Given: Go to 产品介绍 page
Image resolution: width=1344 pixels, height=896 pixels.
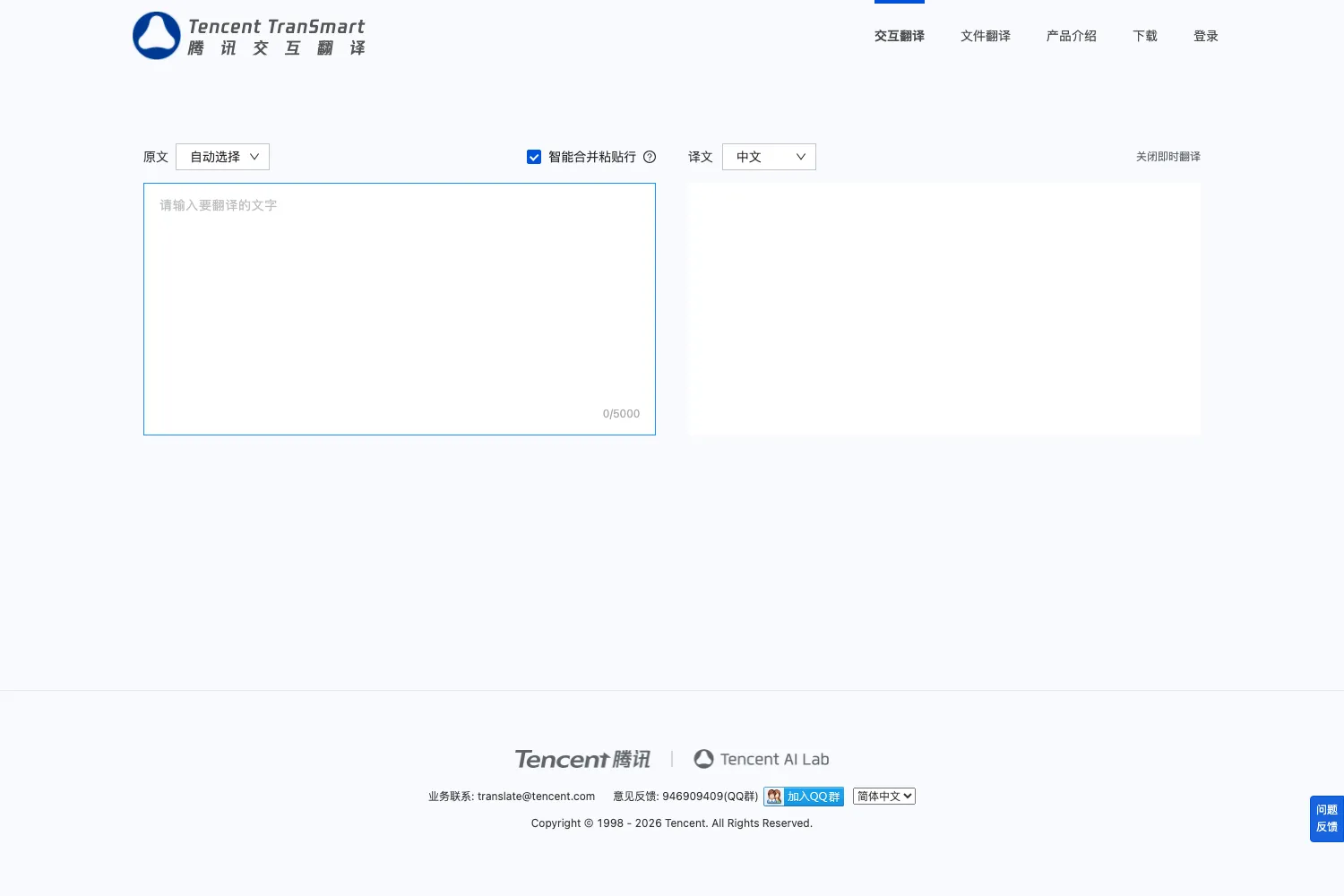Looking at the screenshot, I should coord(1072,36).
